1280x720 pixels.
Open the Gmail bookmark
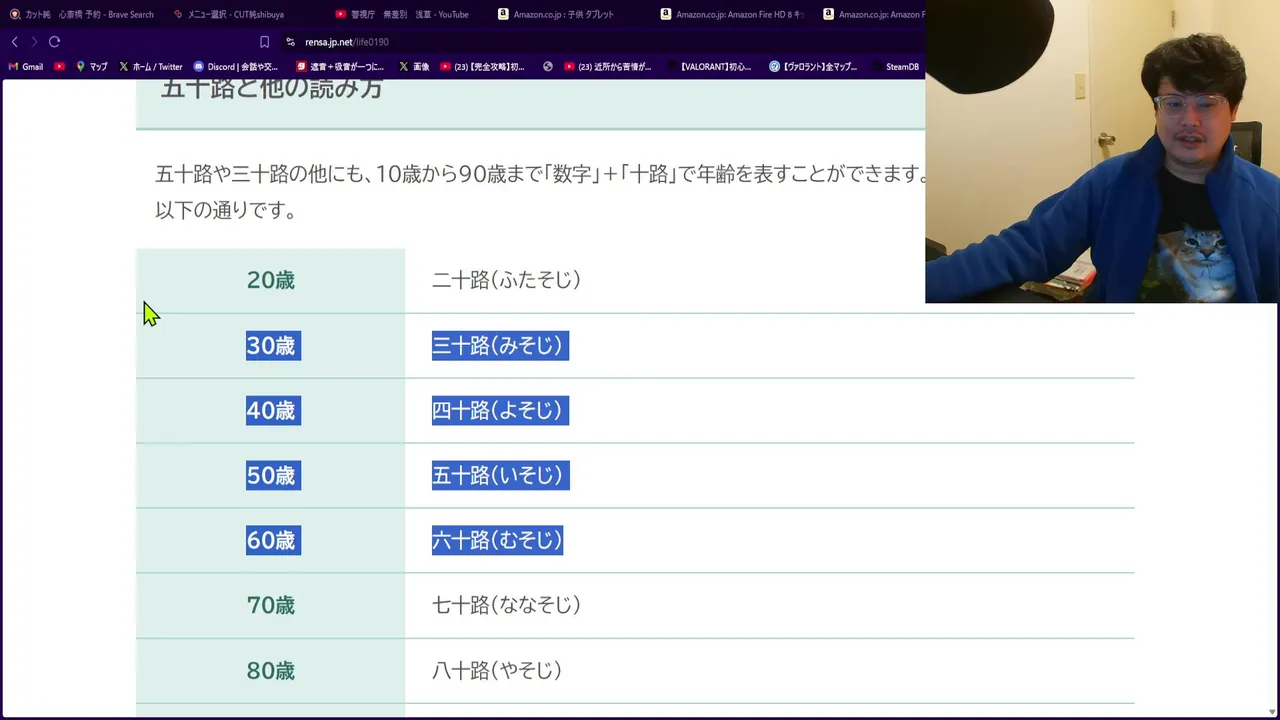coord(26,67)
